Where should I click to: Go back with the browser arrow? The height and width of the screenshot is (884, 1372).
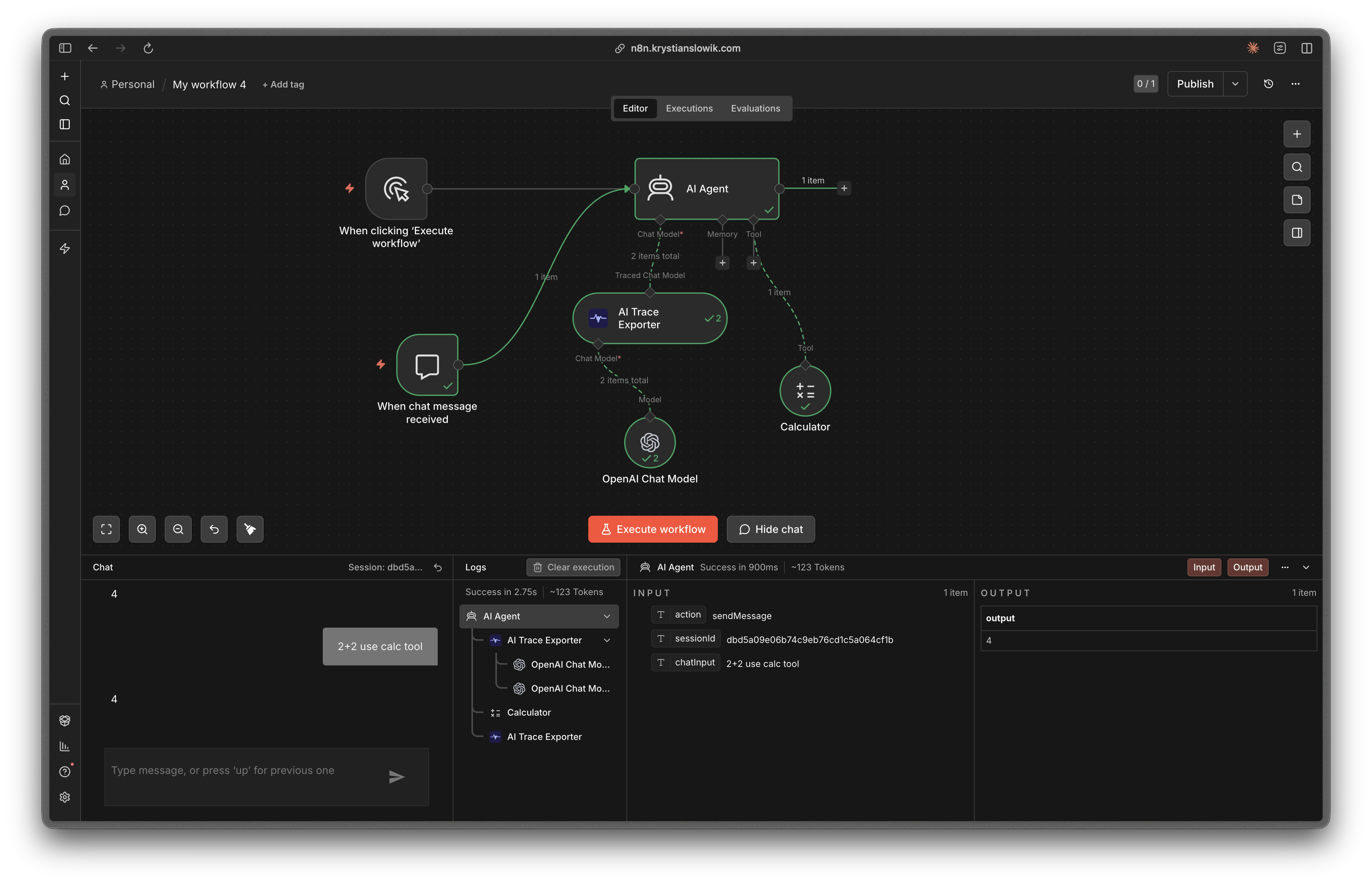[92, 48]
